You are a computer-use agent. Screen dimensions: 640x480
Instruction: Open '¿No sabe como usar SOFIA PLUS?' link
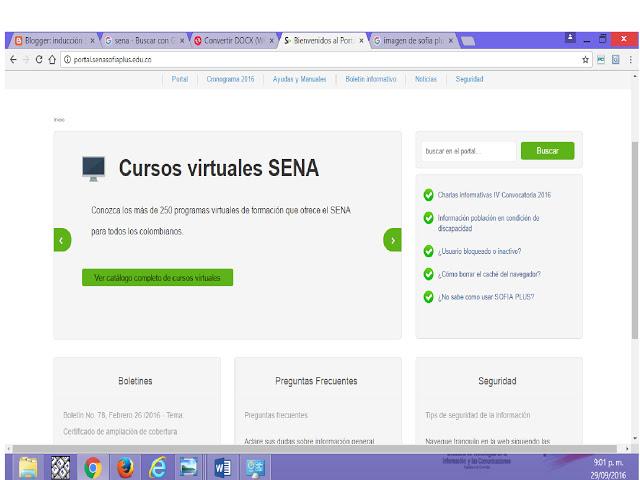(486, 297)
